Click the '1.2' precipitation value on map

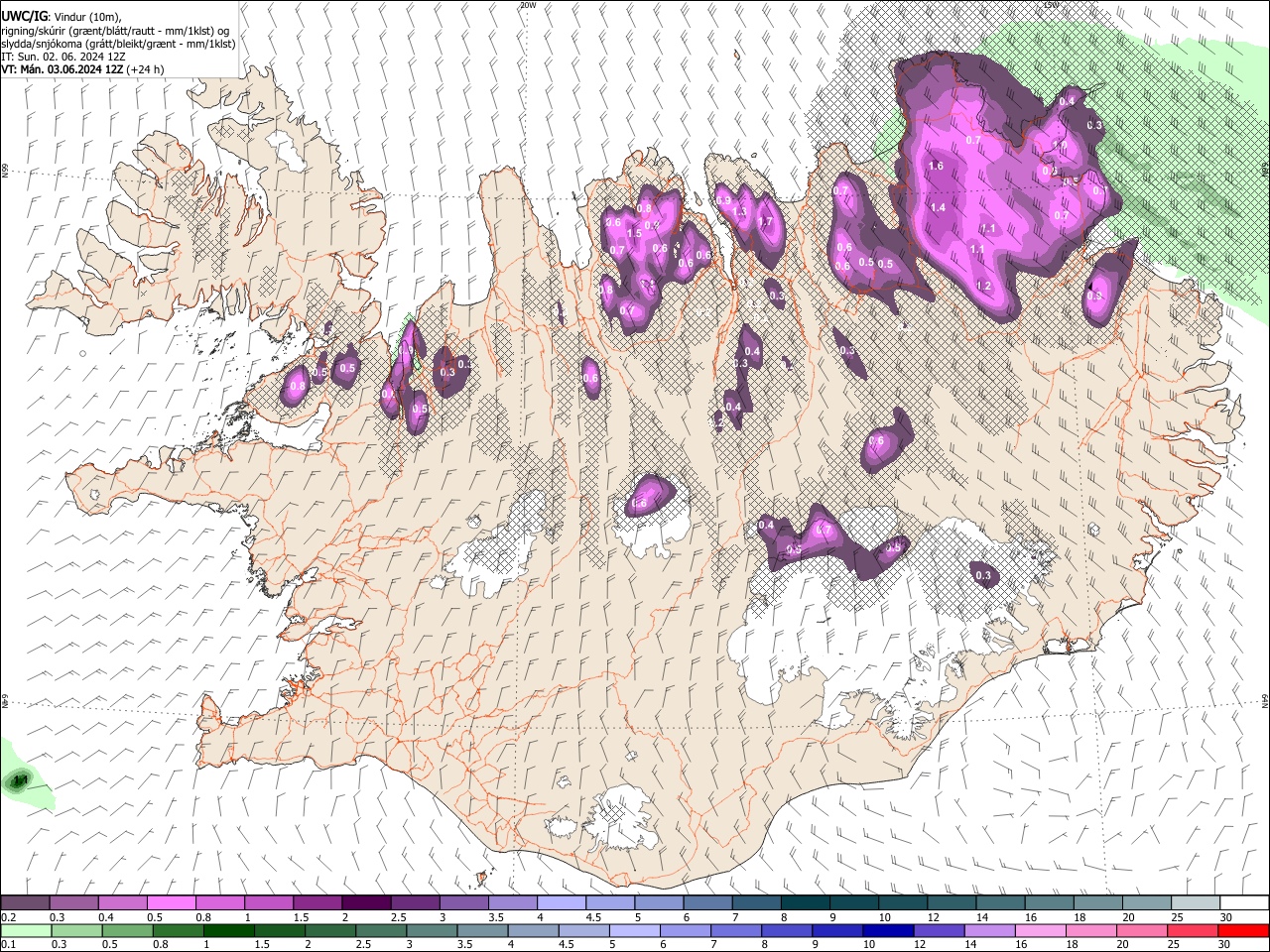[984, 286]
